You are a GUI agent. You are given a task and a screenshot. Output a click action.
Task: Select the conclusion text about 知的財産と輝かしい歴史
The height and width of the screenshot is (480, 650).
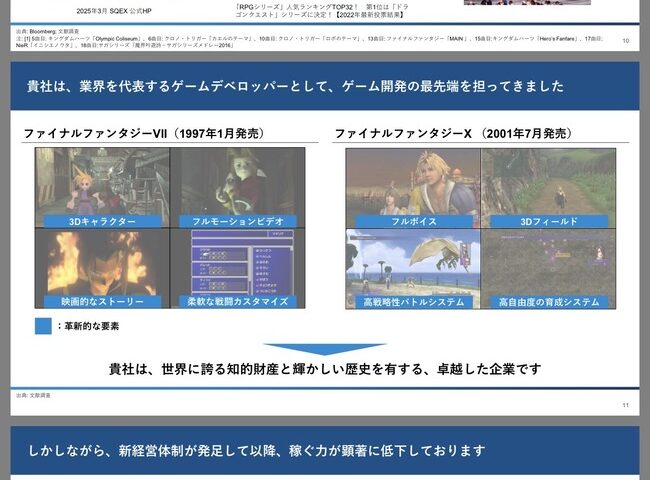click(x=324, y=369)
